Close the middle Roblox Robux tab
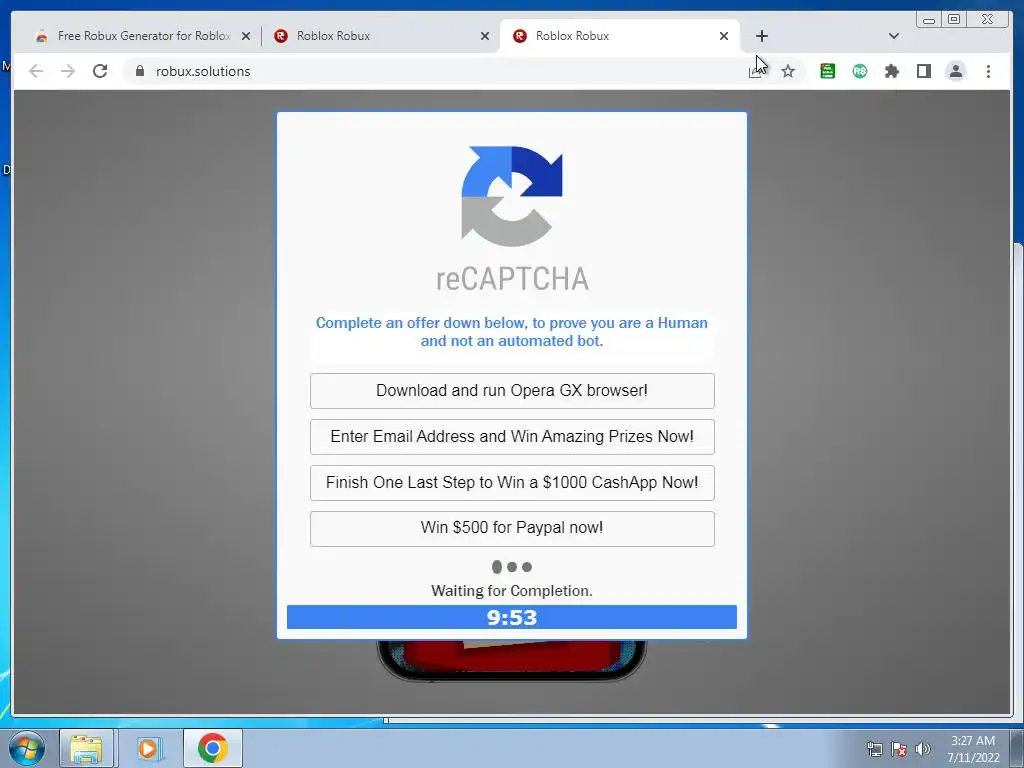This screenshot has width=1024, height=768. tap(485, 36)
